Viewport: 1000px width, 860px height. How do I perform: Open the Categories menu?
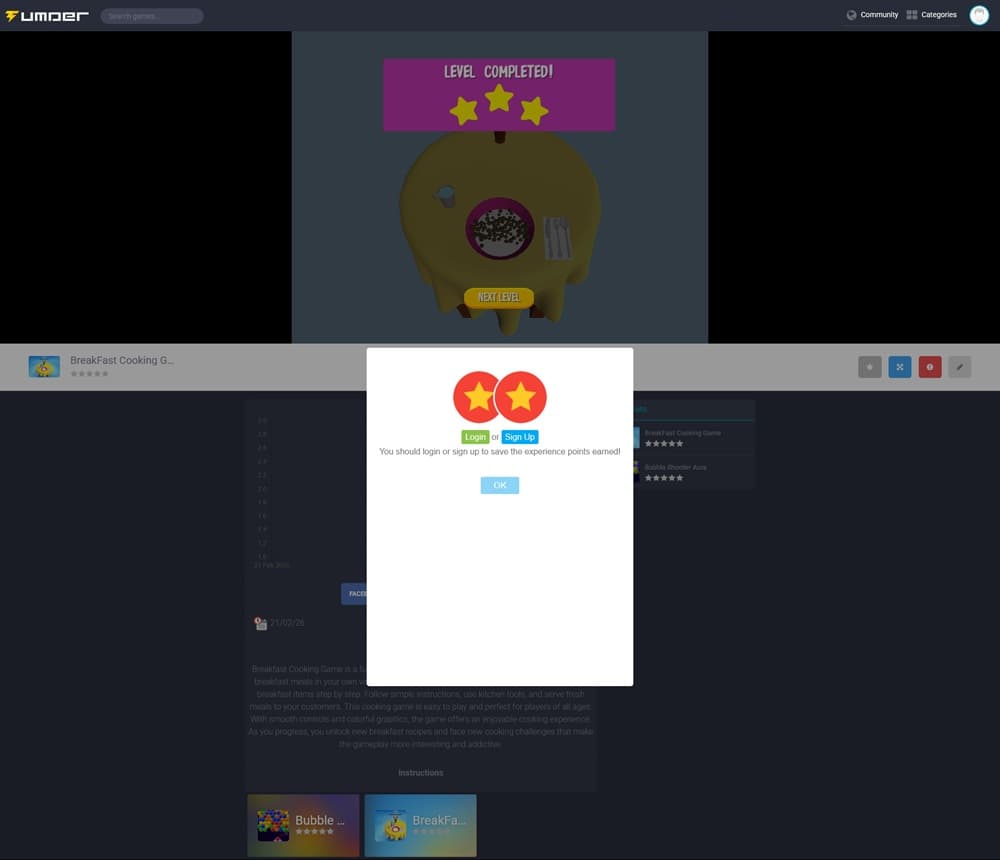pos(932,15)
